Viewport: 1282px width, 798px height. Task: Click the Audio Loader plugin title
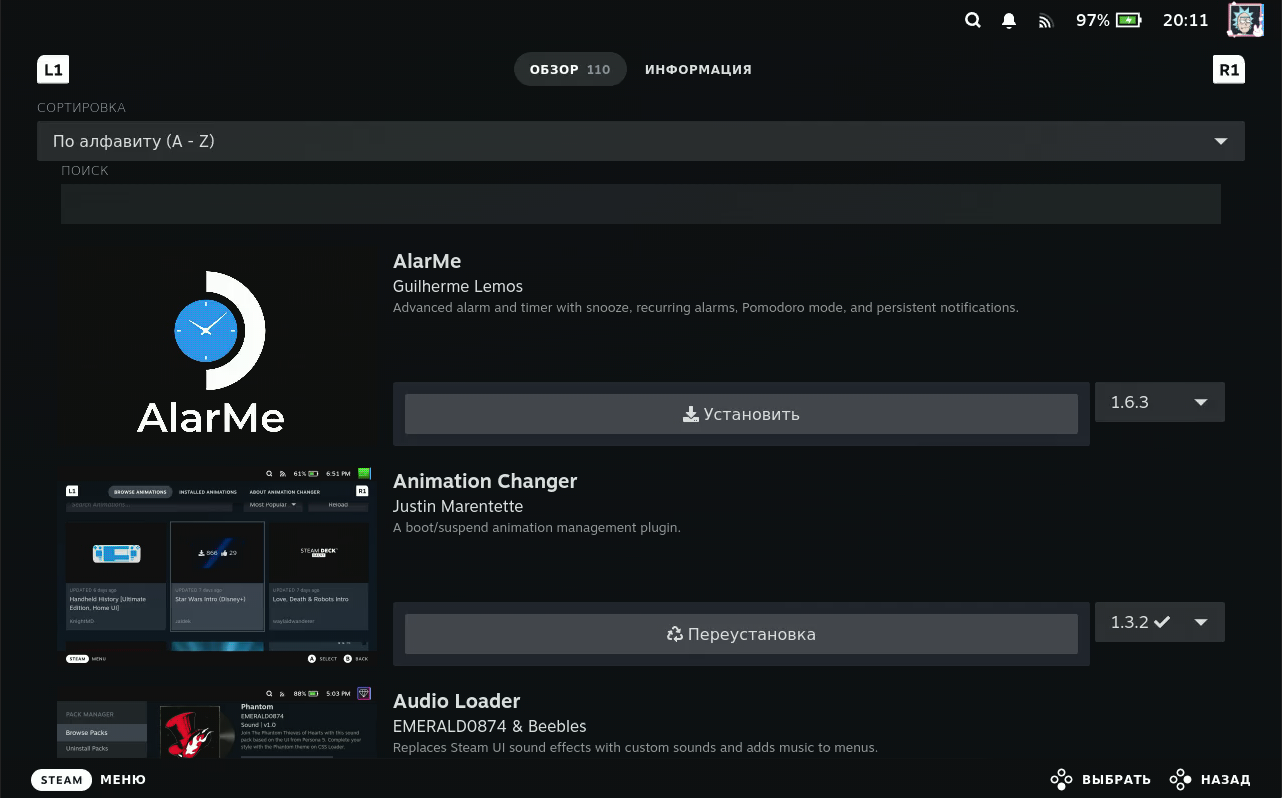[x=457, y=701]
